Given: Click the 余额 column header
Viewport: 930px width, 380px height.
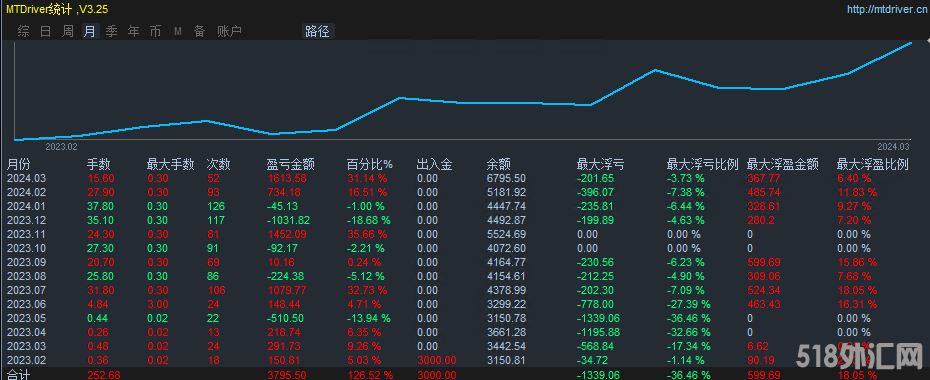Looking at the screenshot, I should [498, 164].
